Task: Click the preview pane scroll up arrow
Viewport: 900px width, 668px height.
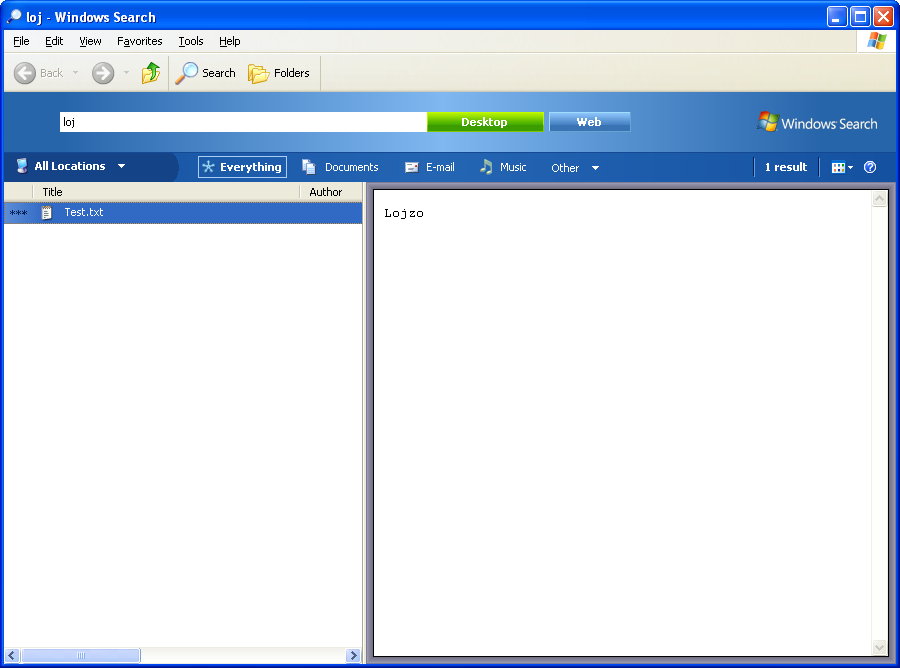Action: (x=879, y=199)
